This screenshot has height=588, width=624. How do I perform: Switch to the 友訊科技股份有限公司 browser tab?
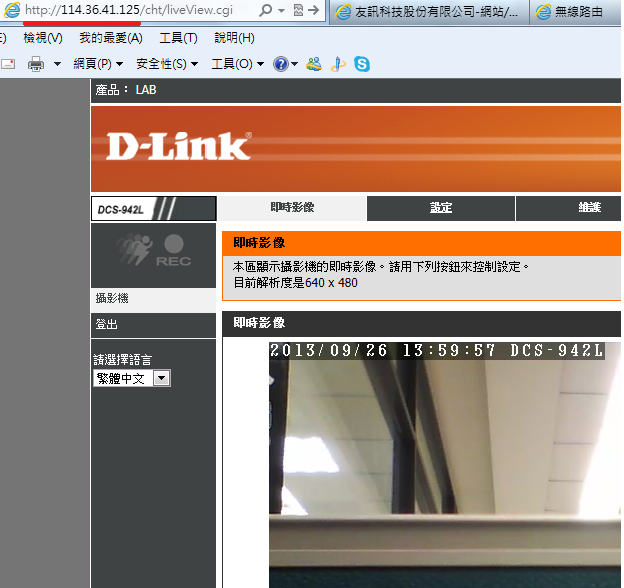click(429, 12)
